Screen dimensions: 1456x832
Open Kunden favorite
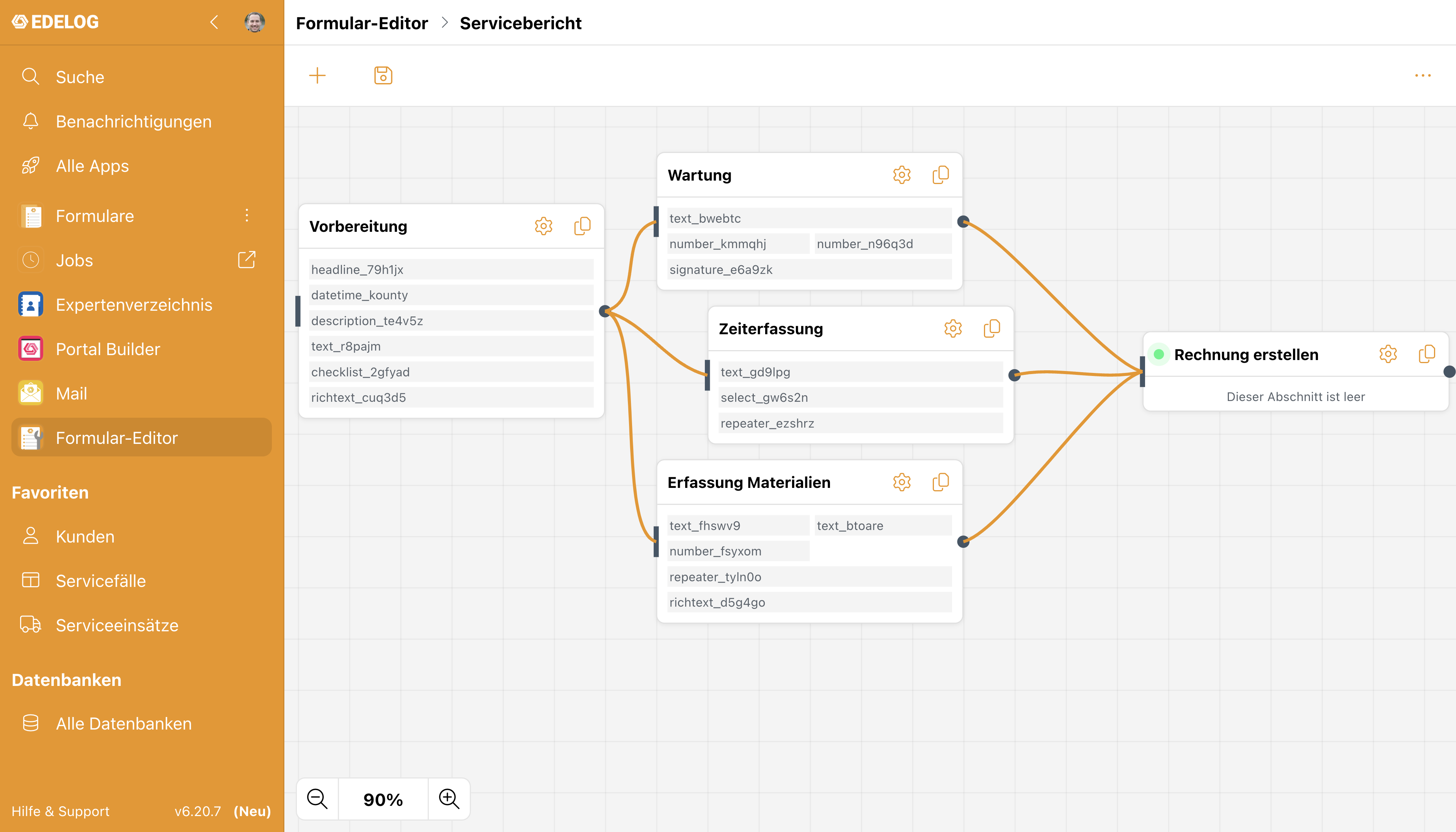[141, 536]
